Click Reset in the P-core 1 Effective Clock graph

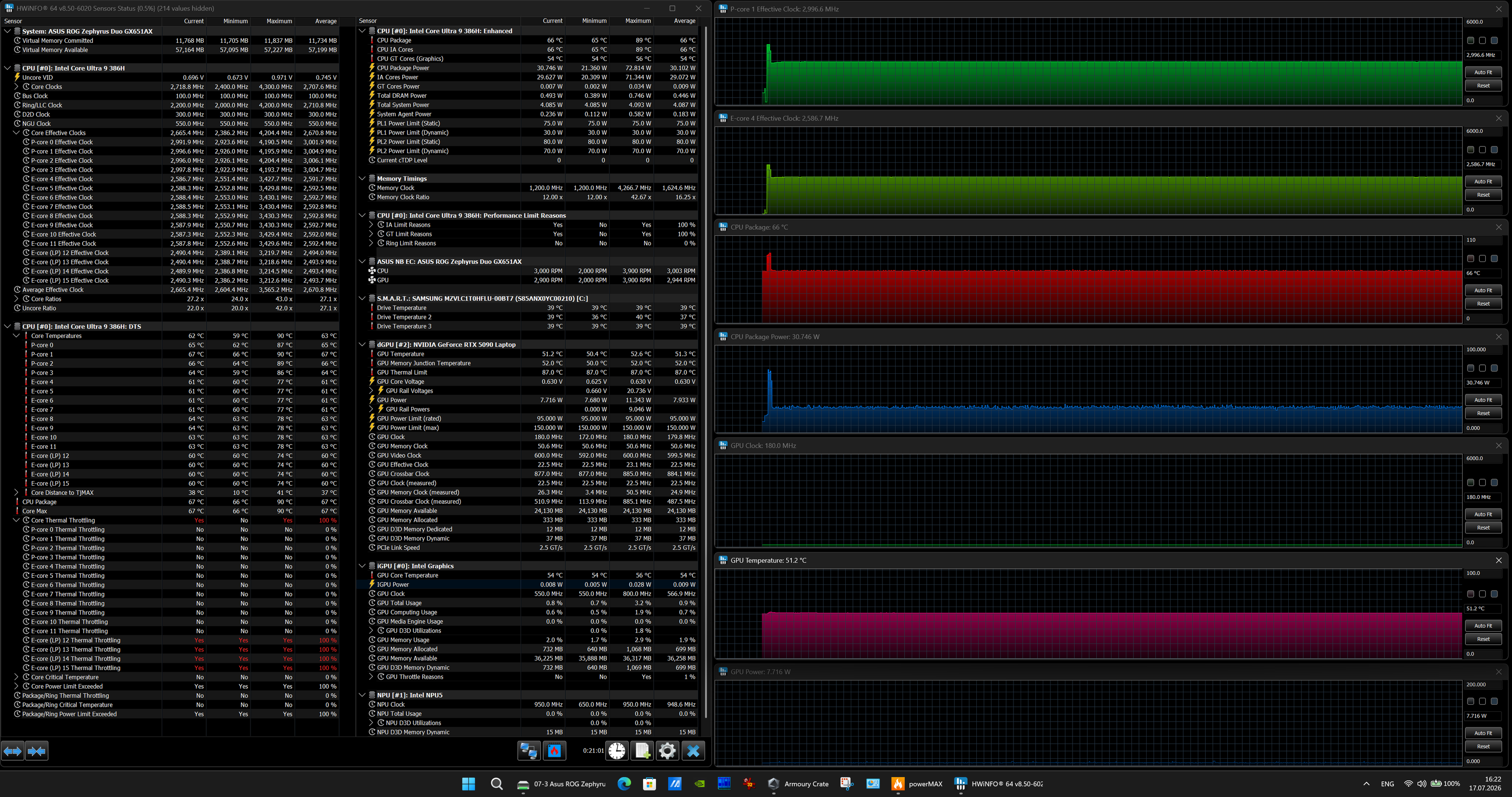(1483, 86)
